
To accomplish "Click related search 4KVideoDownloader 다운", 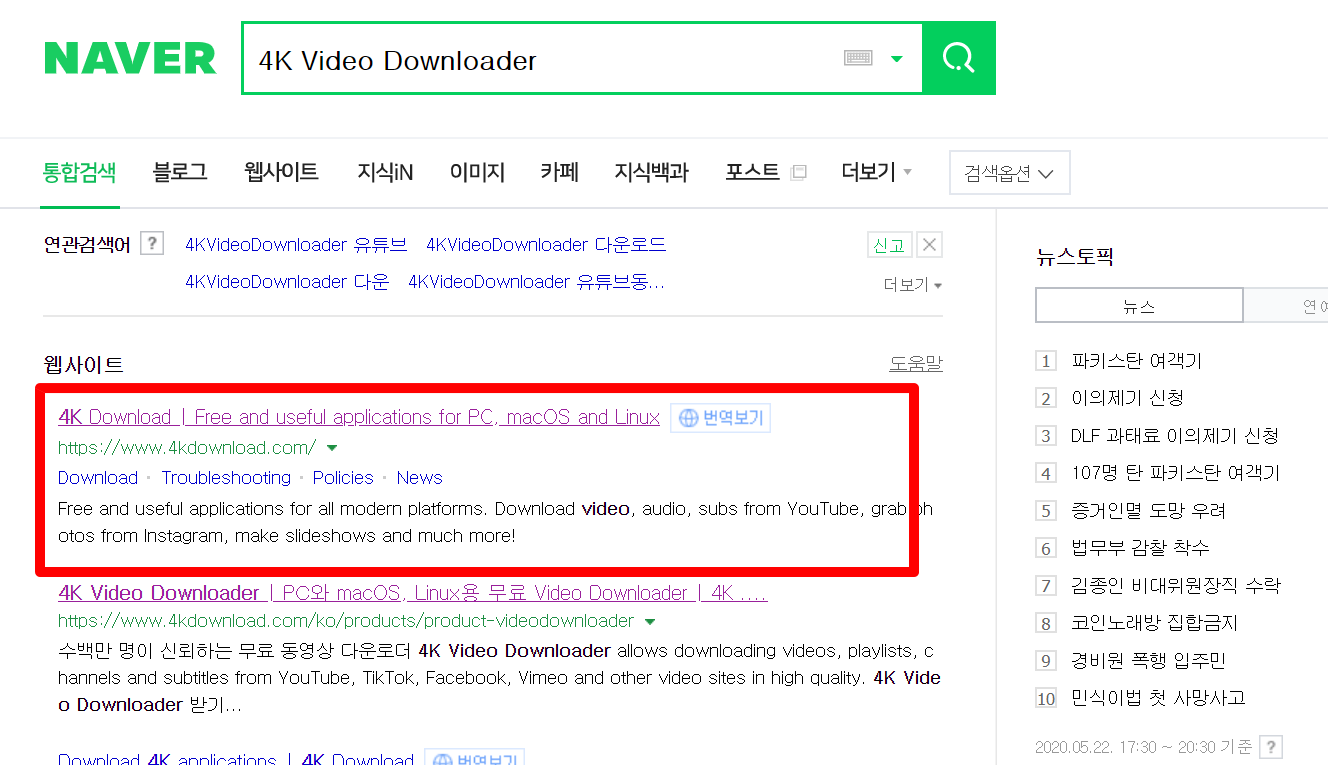I will (x=287, y=282).
